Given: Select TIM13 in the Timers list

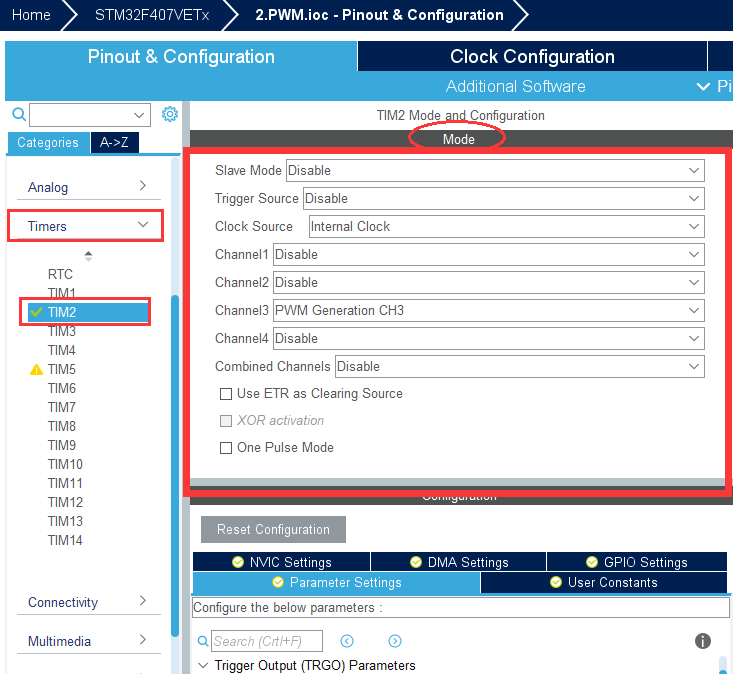Looking at the screenshot, I should click(x=65, y=521).
